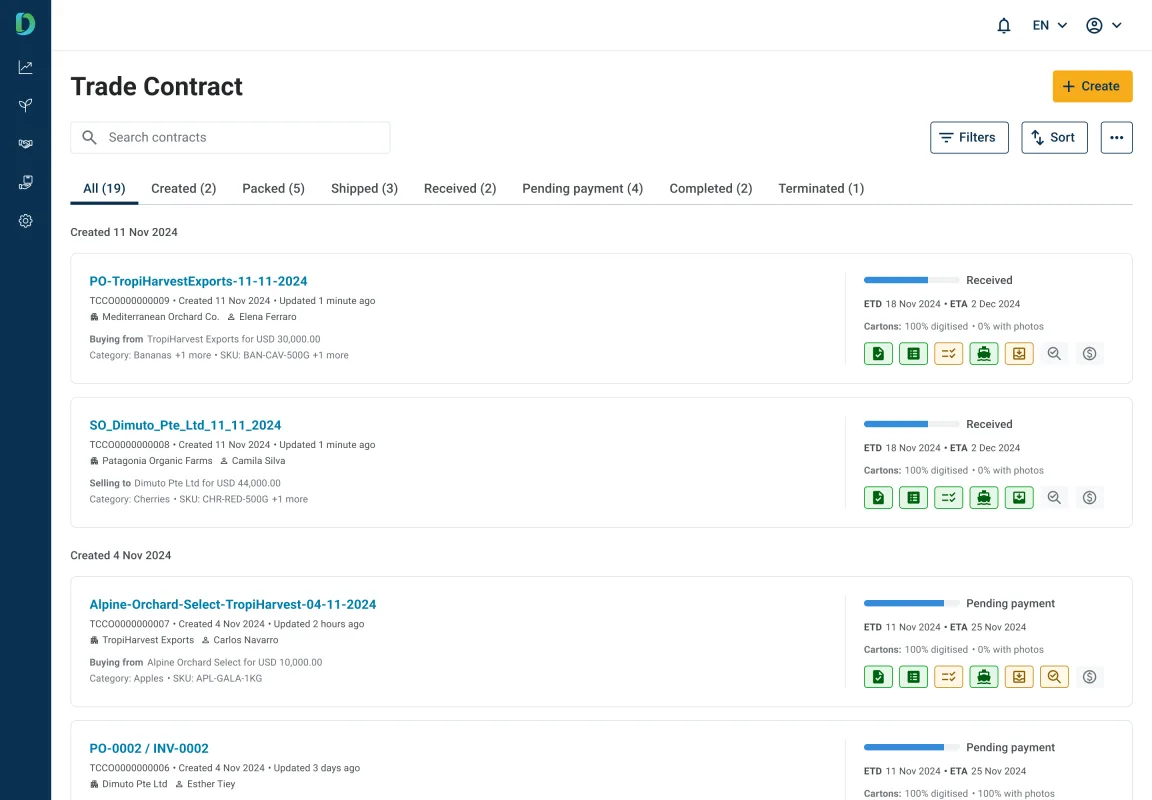Open the Alpine-Orchard-Select-TropiHarvest-04-11-2024 contract link
The image size is (1152, 800).
click(232, 604)
